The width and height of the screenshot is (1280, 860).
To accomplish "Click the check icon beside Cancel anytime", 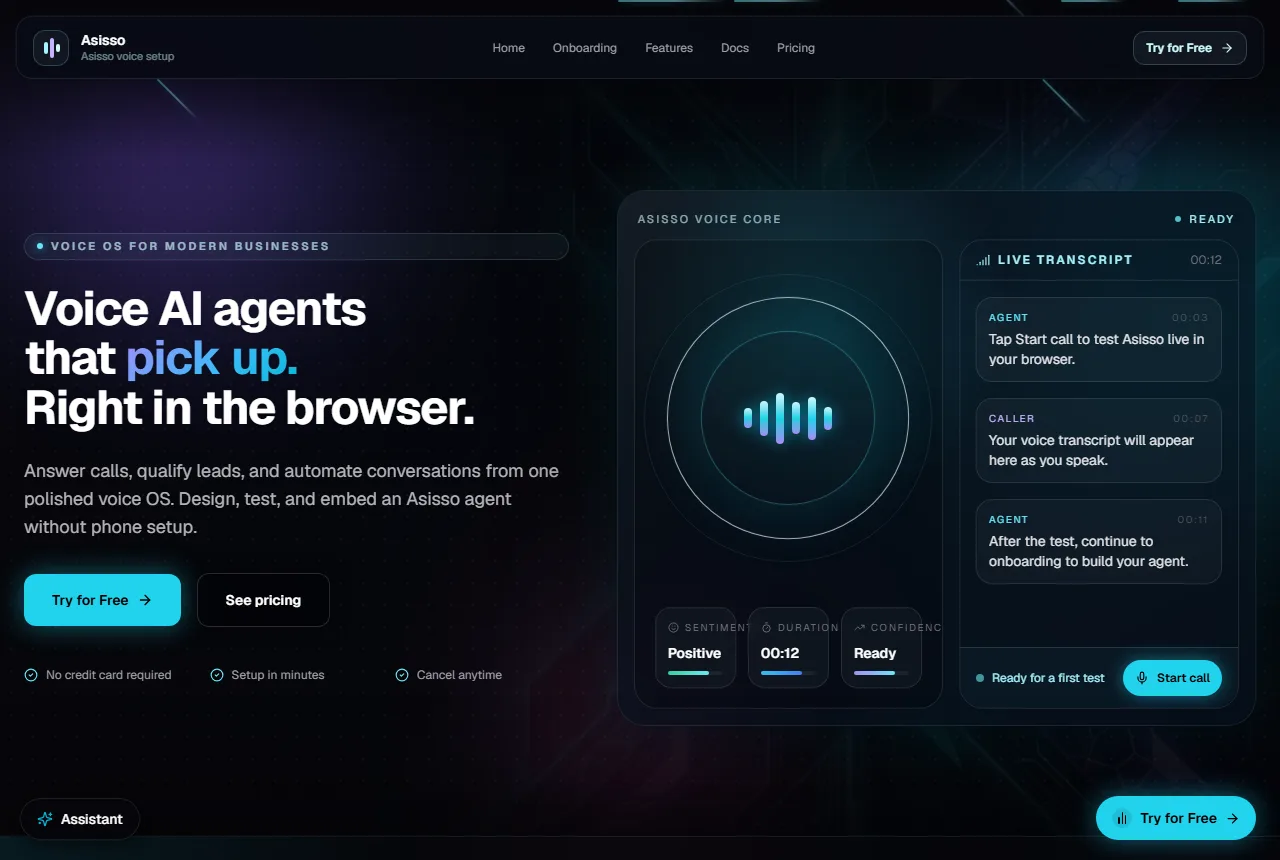I will point(402,675).
